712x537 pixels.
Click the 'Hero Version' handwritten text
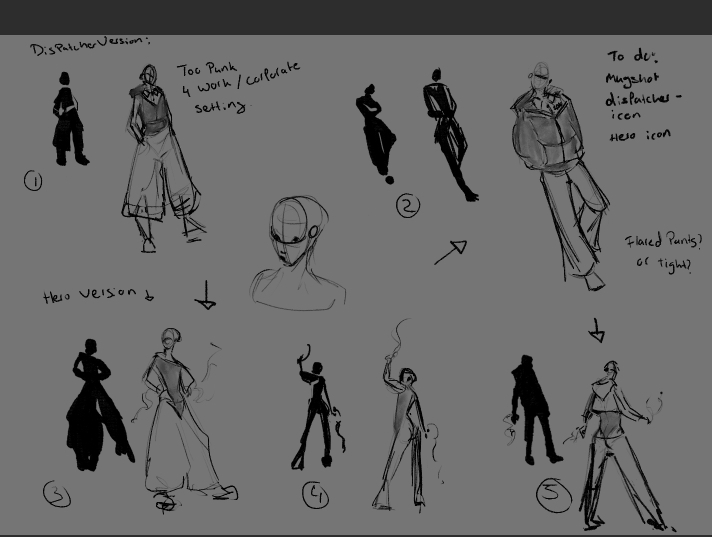96,295
